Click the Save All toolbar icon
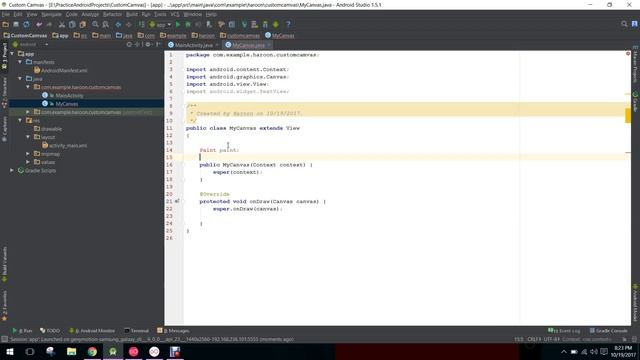The image size is (640, 360). (16, 24)
